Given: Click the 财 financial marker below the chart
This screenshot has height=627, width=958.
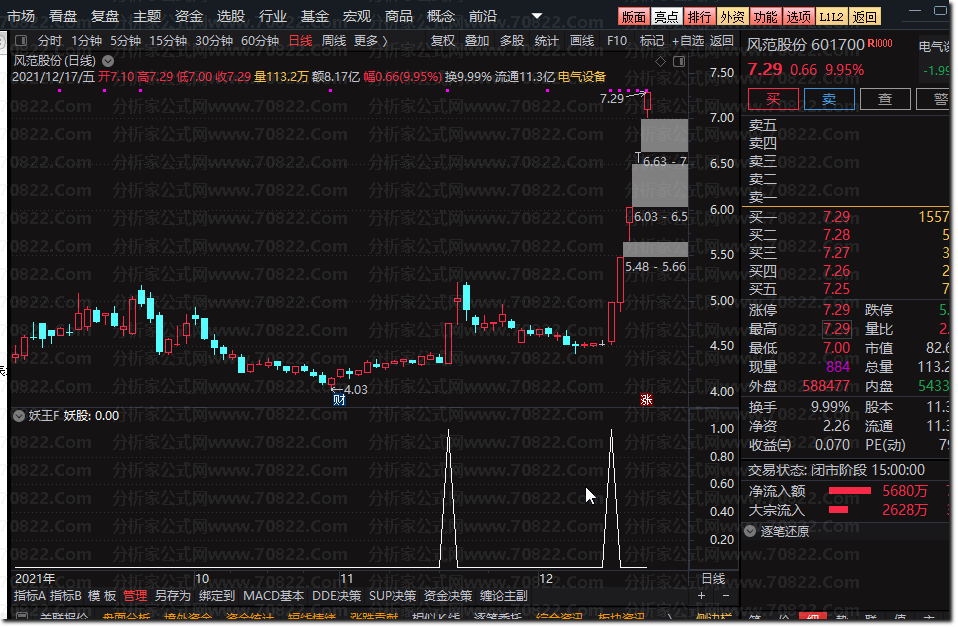Looking at the screenshot, I should point(339,400).
